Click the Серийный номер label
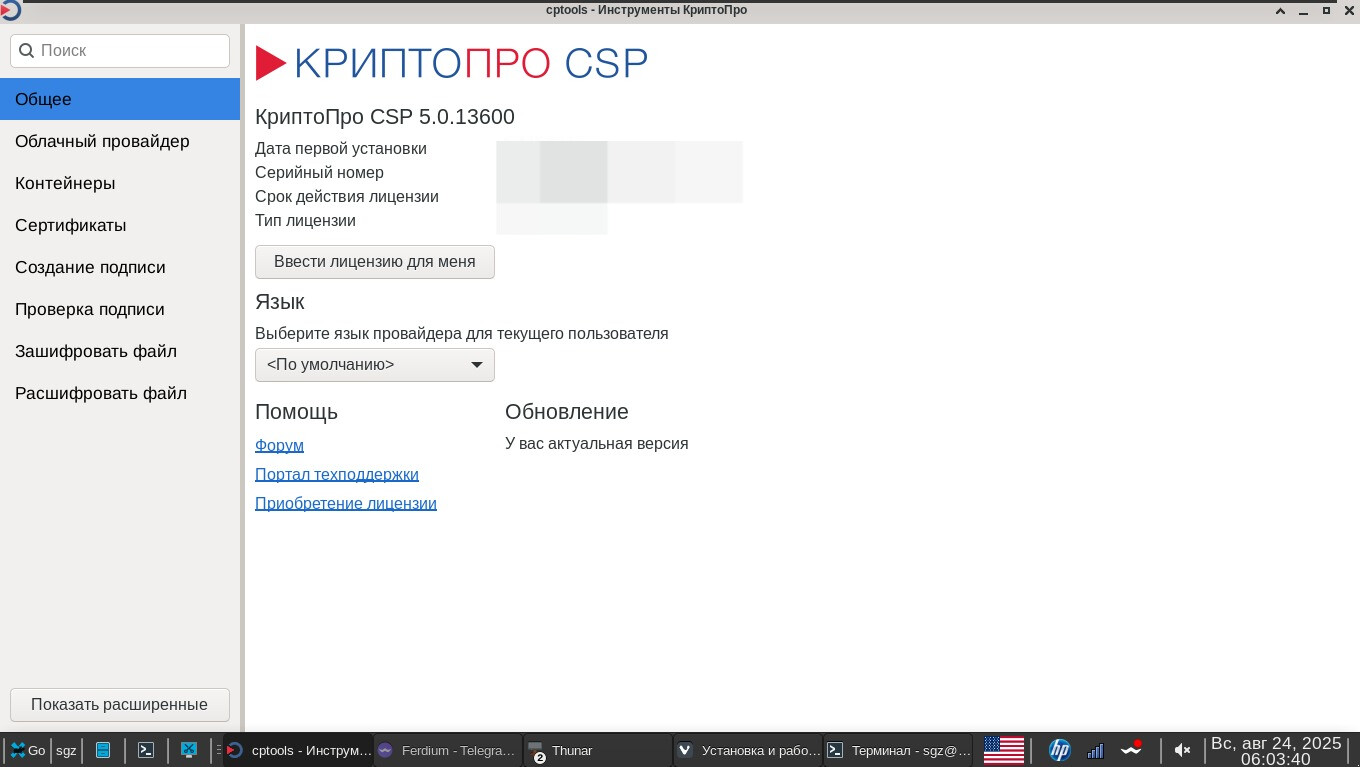 319,173
